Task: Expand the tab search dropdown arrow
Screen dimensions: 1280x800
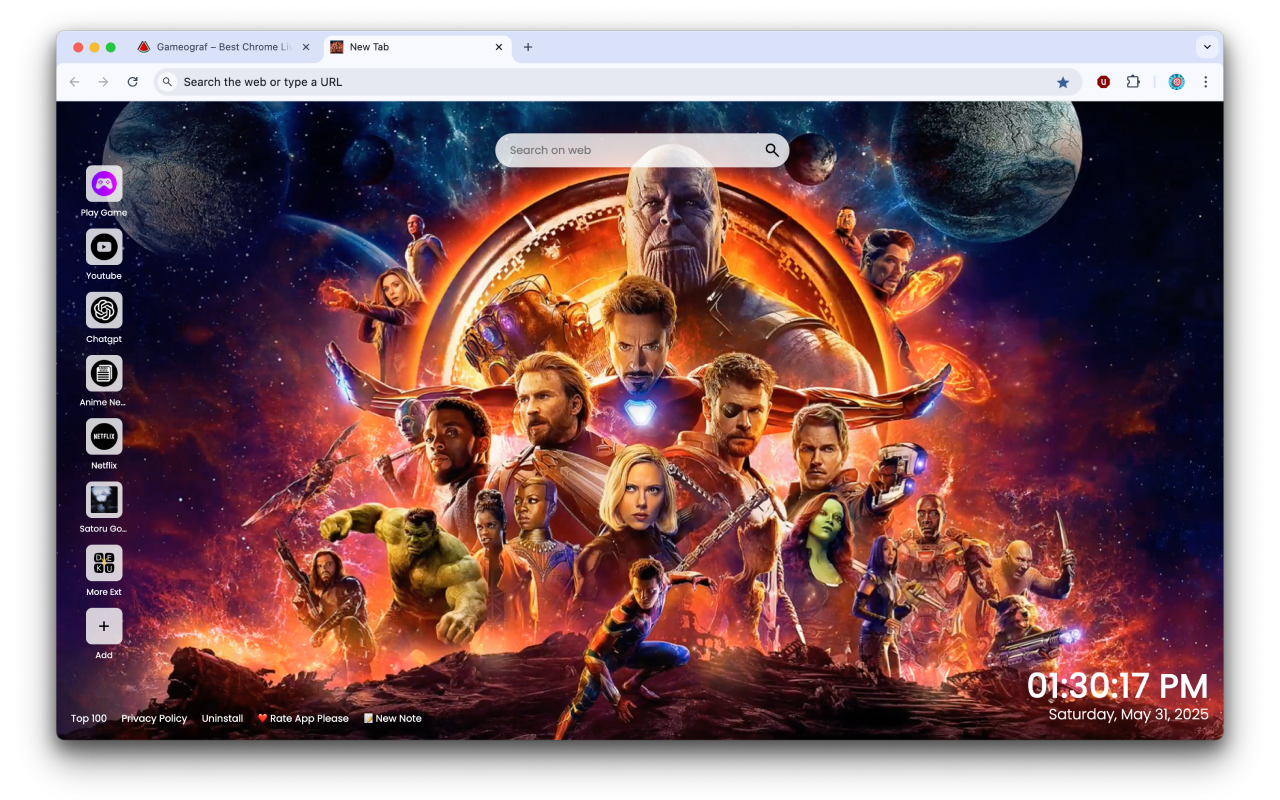Action: pyautogui.click(x=1207, y=47)
